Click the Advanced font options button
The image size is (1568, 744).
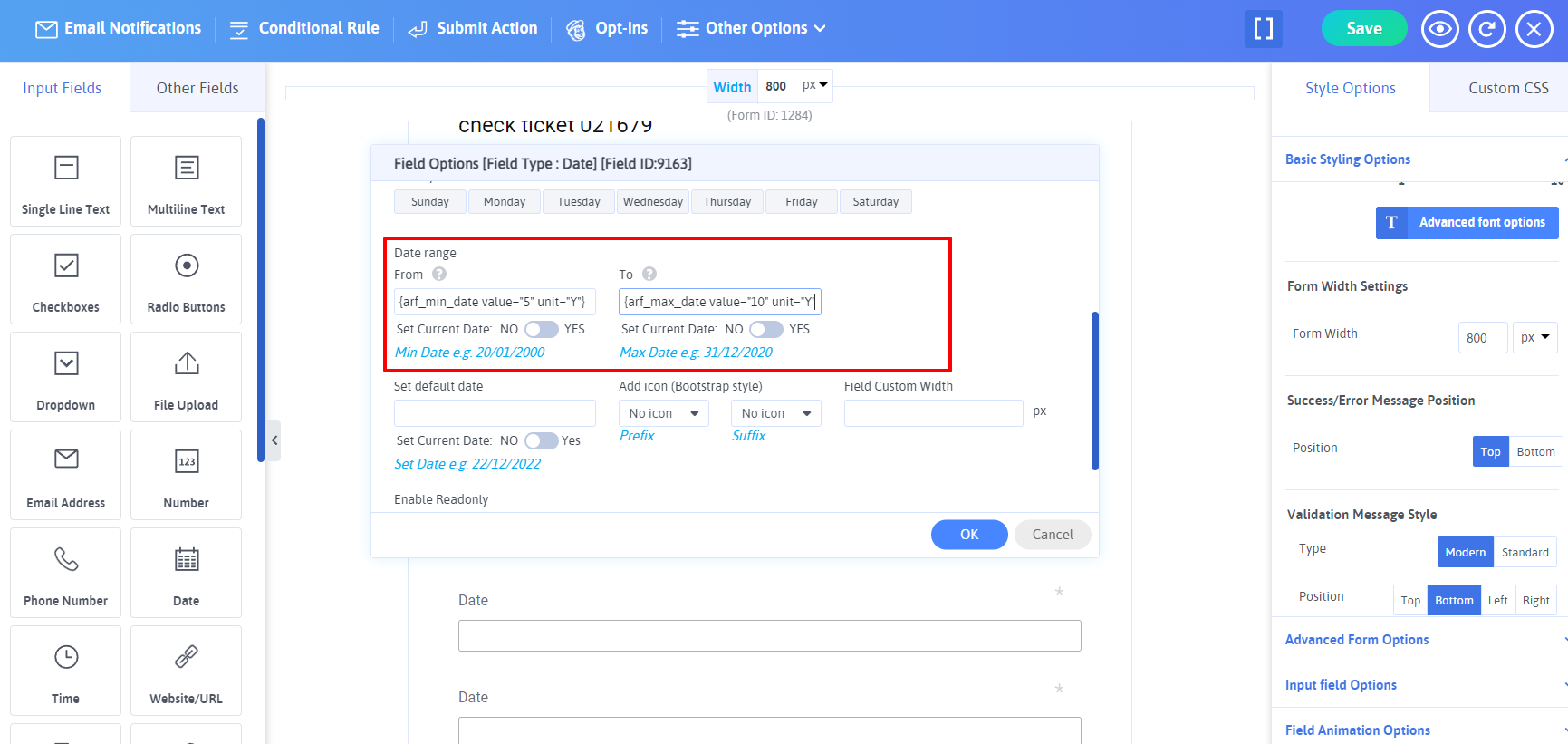pos(1467,222)
